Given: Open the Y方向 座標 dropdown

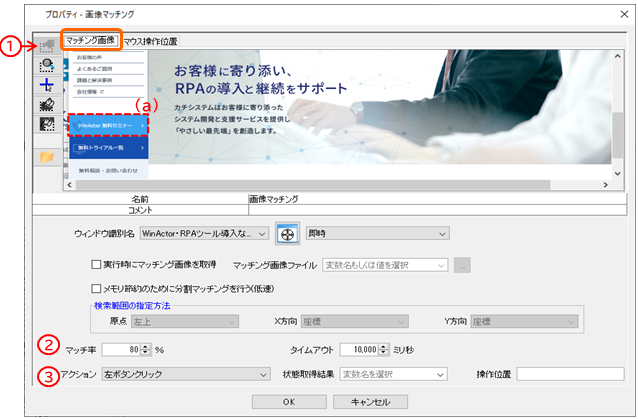Looking at the screenshot, I should pos(524,322).
